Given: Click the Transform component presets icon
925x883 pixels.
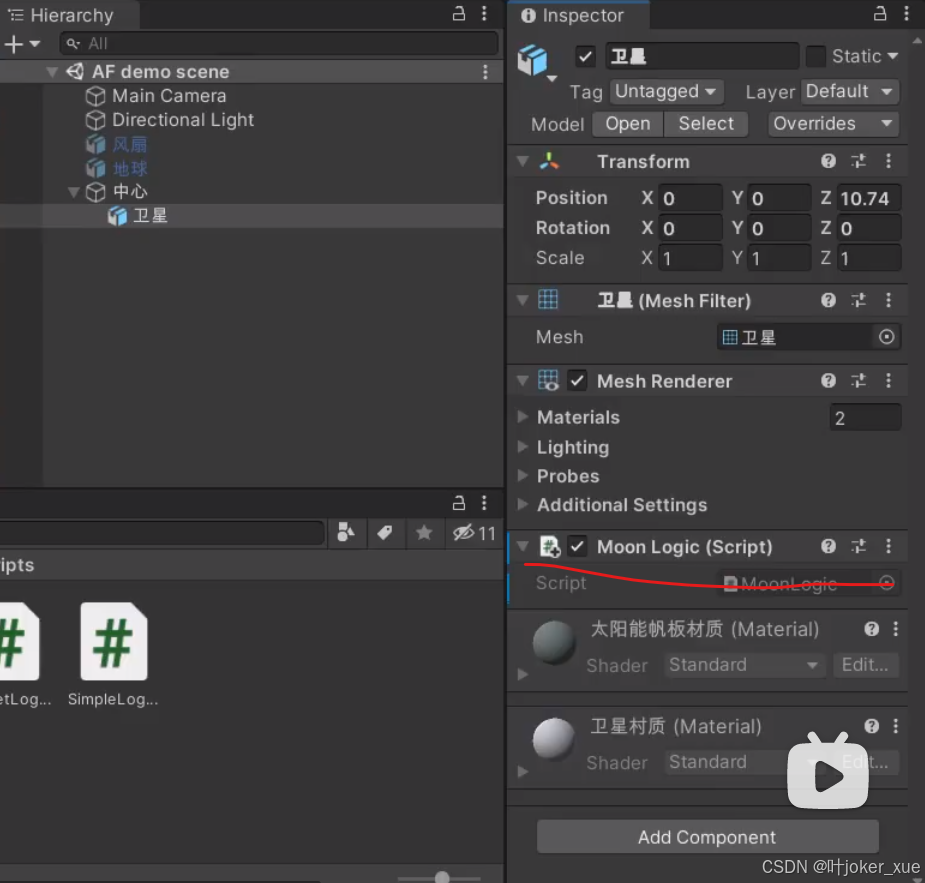Looking at the screenshot, I should [858, 161].
